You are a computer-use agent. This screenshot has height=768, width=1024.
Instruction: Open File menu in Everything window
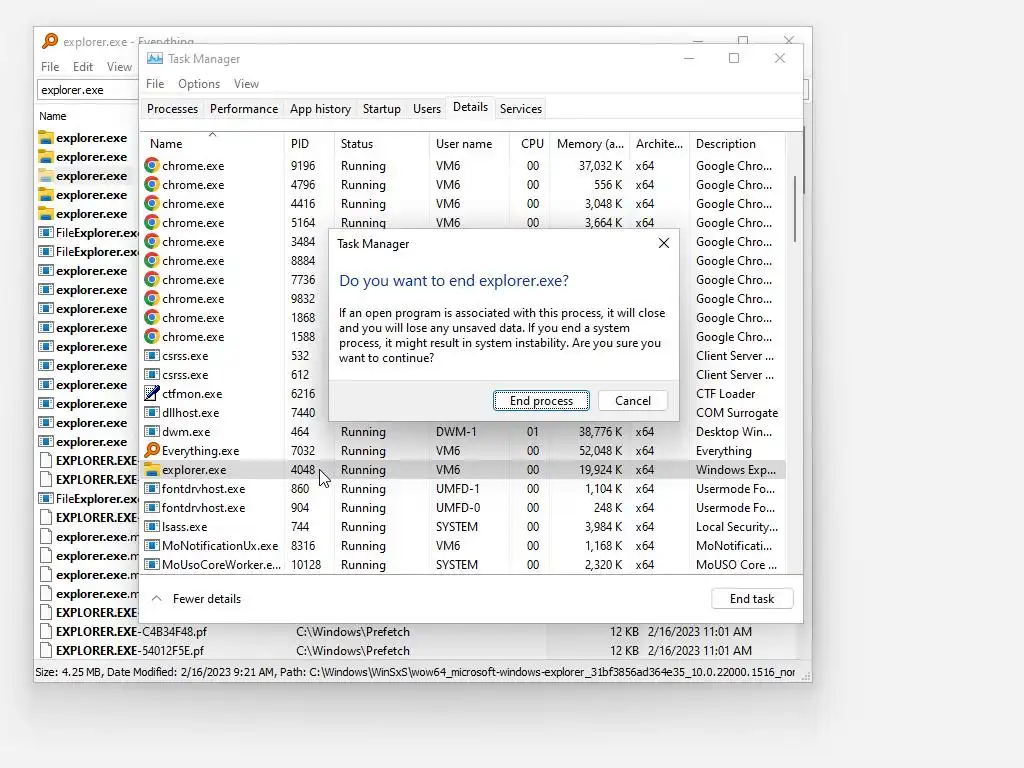pyautogui.click(x=50, y=67)
